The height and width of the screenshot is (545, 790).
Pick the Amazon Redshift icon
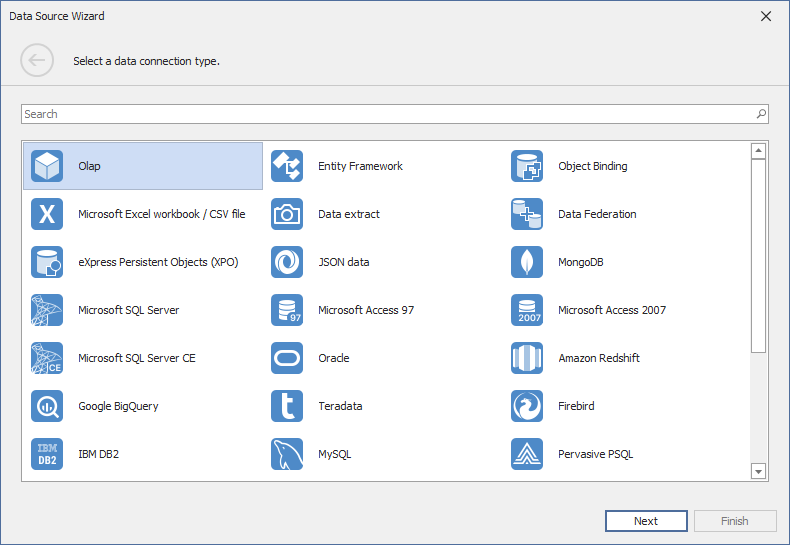tap(526, 358)
